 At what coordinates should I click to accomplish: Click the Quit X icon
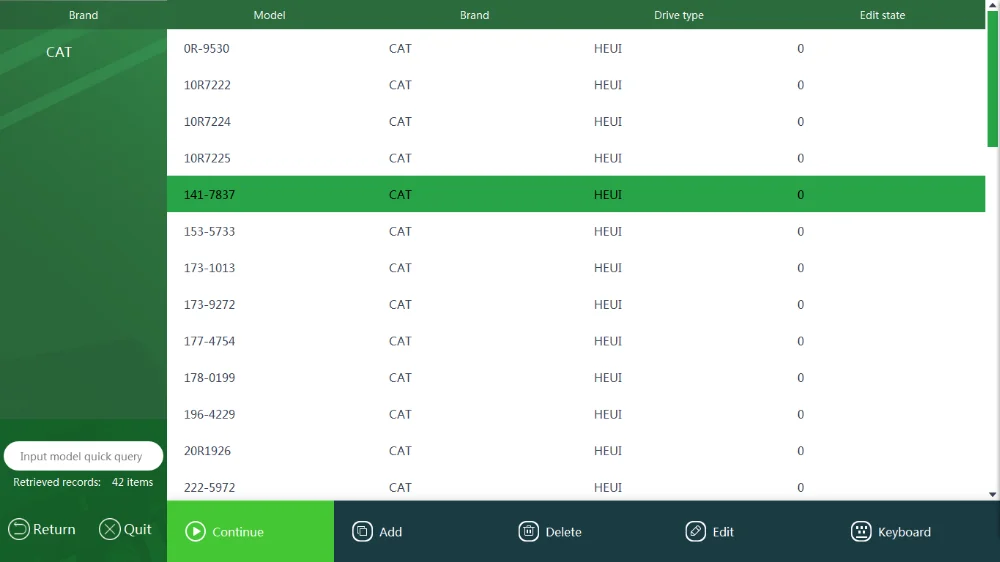coord(110,529)
